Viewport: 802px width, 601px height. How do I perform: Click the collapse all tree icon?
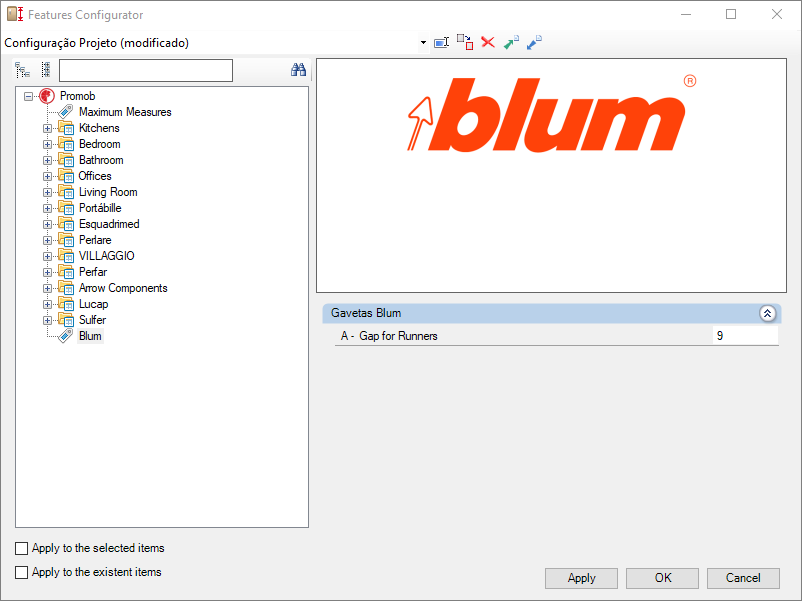[x=46, y=70]
